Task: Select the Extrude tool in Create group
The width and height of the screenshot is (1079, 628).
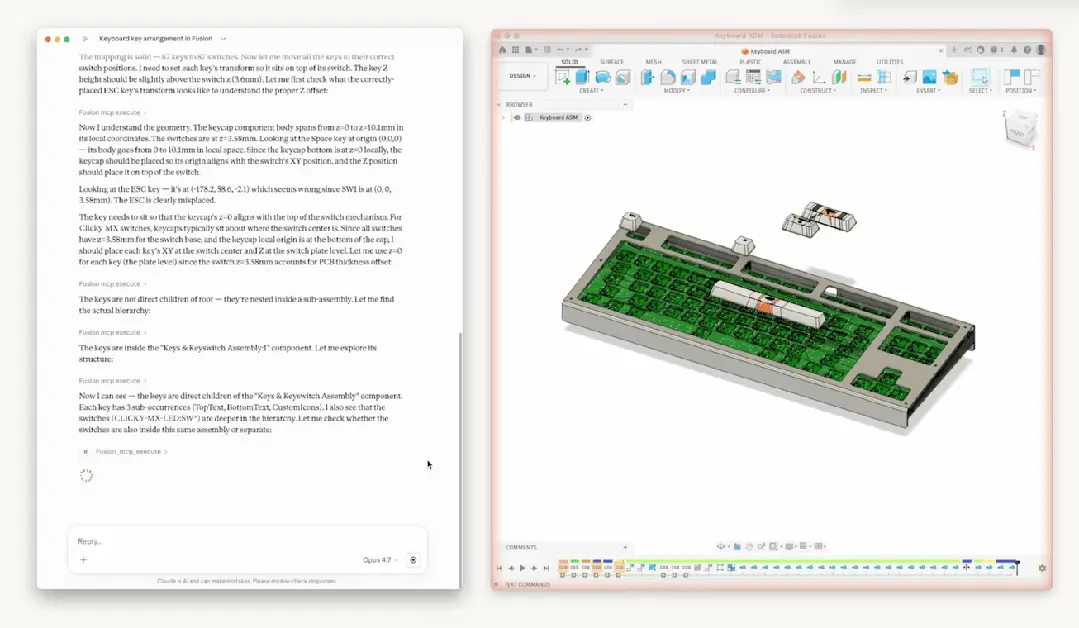Action: tap(583, 77)
